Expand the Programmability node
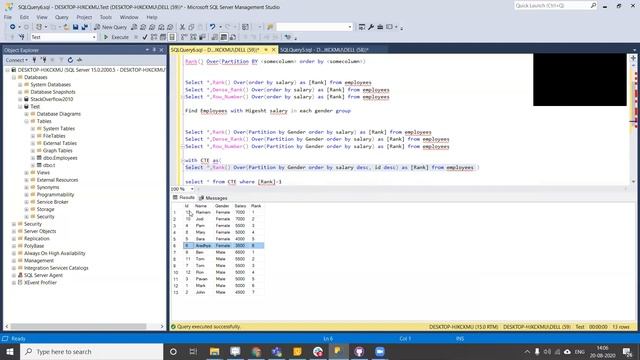This screenshot has width=640, height=360. coord(27,195)
